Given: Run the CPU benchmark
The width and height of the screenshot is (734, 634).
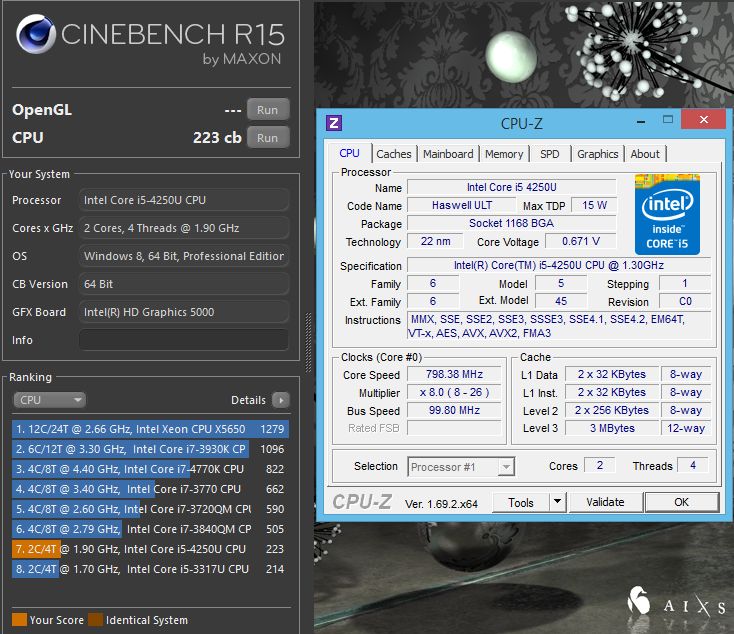Looking at the screenshot, I should point(268,138).
